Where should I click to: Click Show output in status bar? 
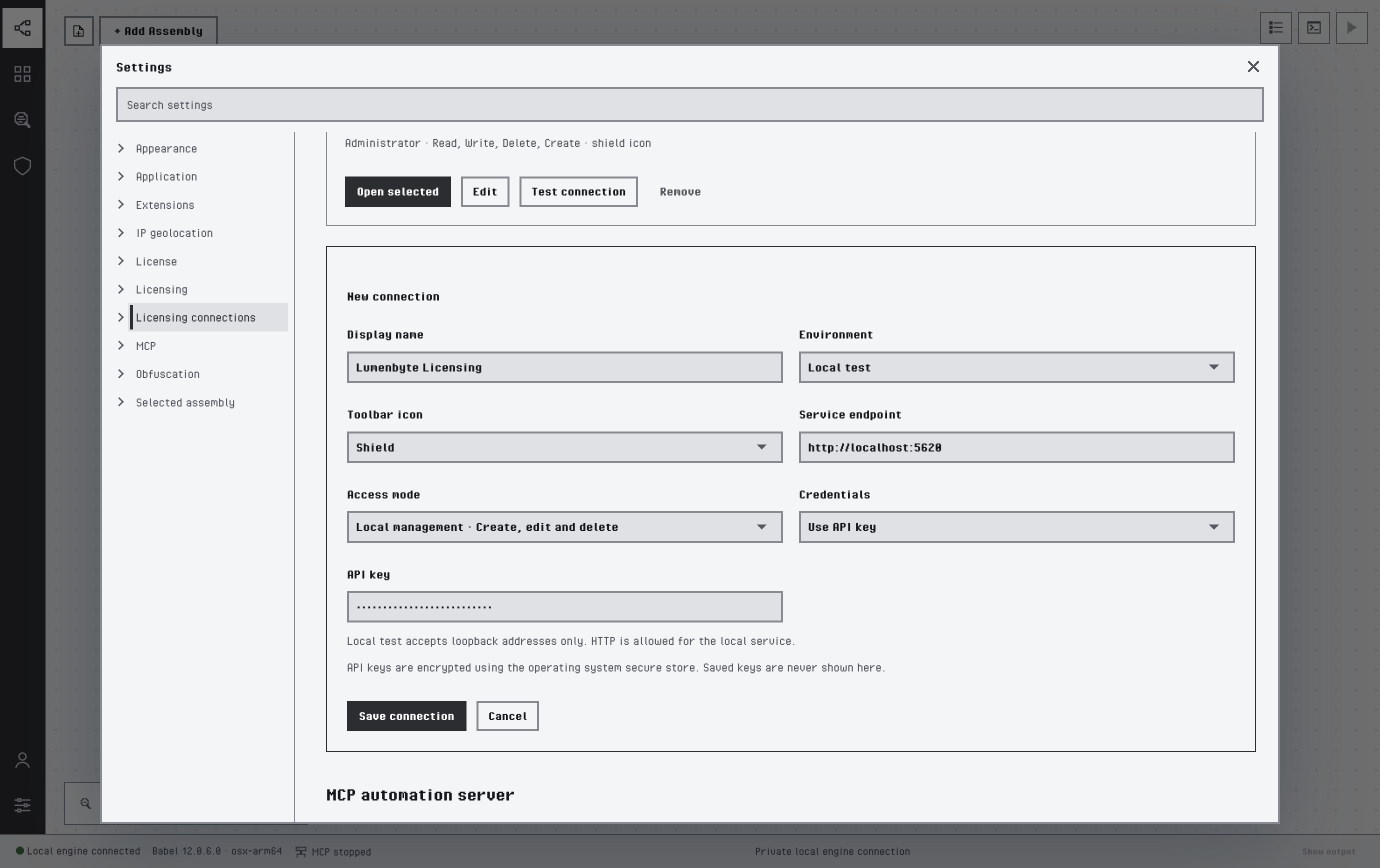(x=1328, y=852)
